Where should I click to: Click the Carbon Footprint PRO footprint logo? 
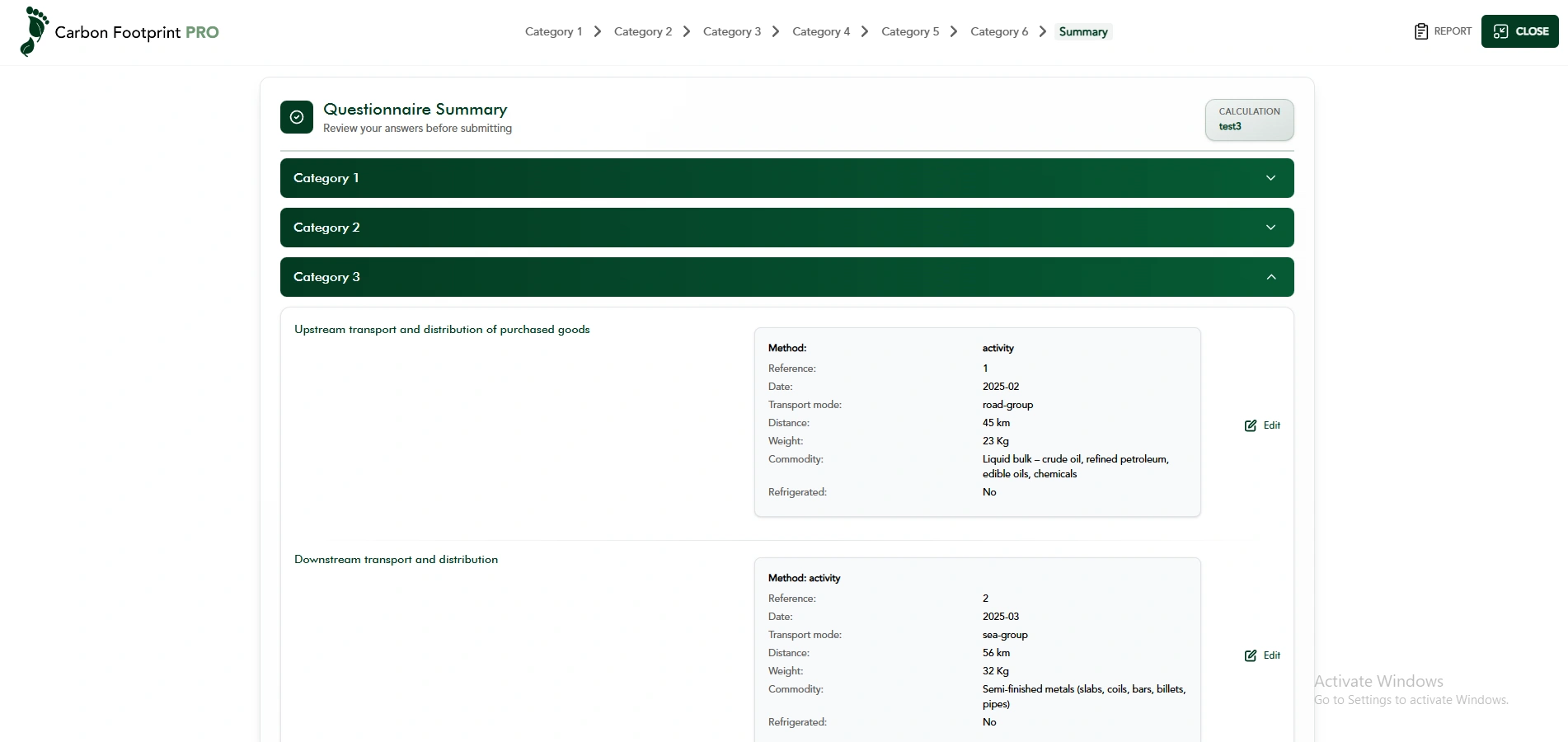[34, 31]
